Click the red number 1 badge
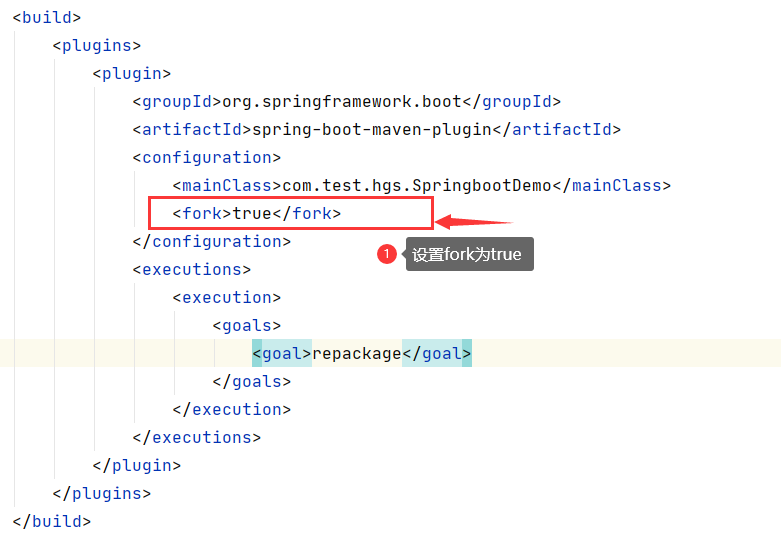 [387, 254]
